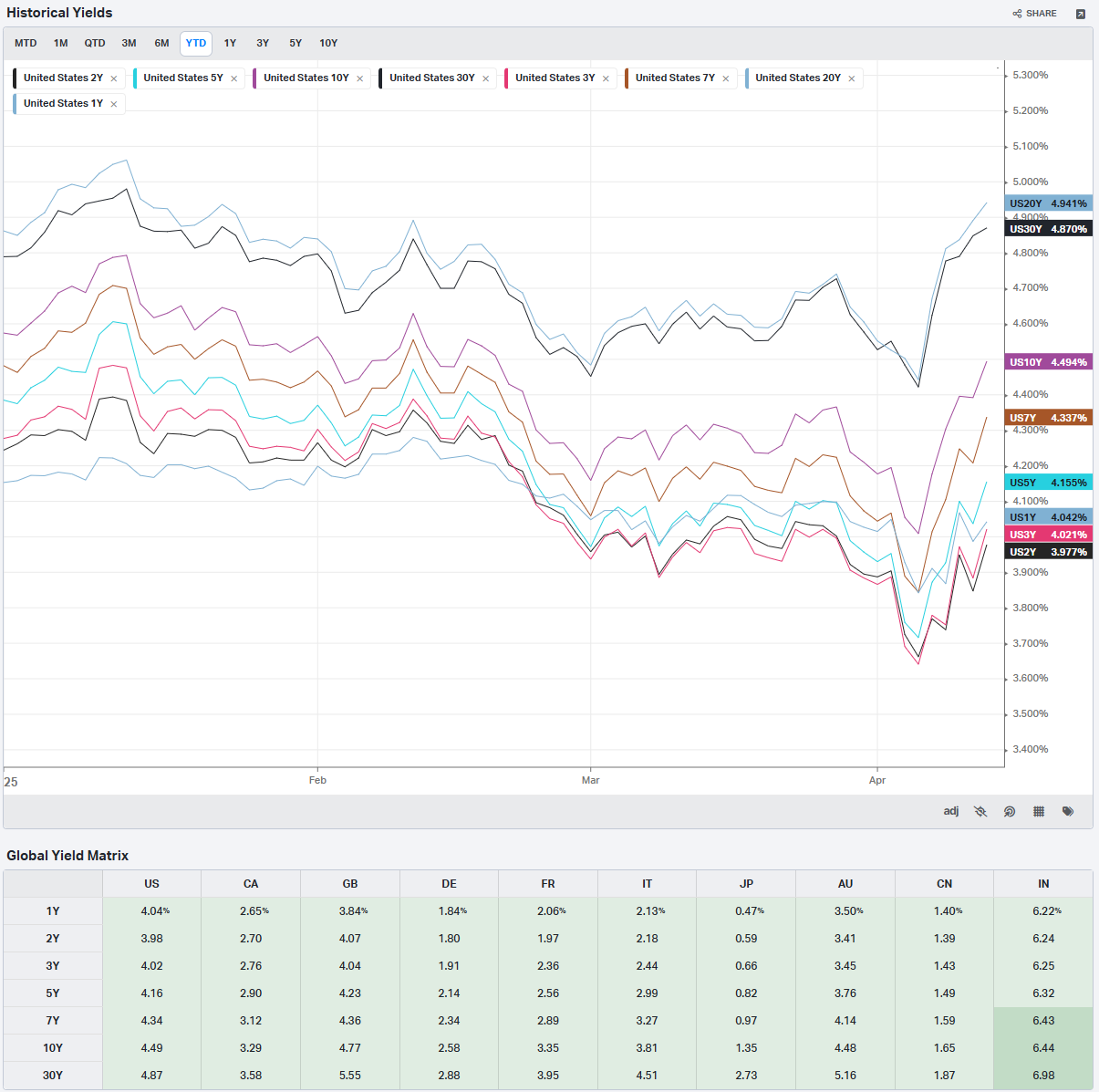Click the DE column header in matrix
The height and width of the screenshot is (1092, 1099).
coord(449,884)
